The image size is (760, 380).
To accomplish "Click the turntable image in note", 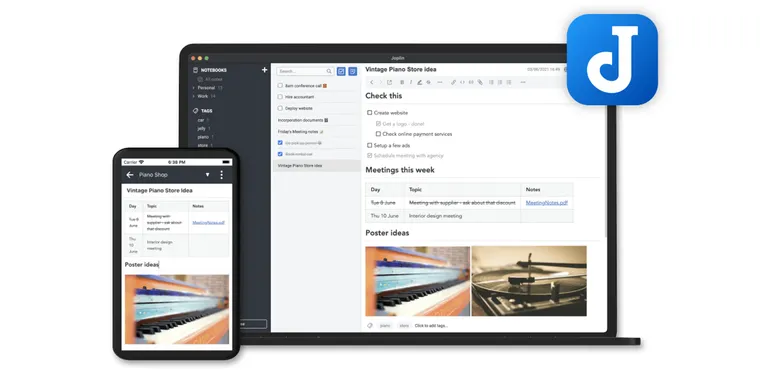I will [529, 281].
